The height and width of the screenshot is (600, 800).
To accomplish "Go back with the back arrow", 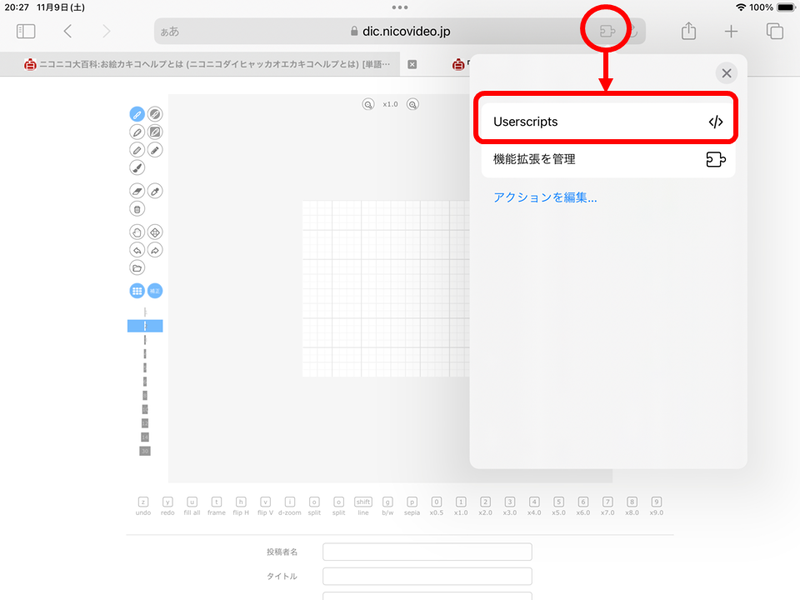I will coord(67,31).
